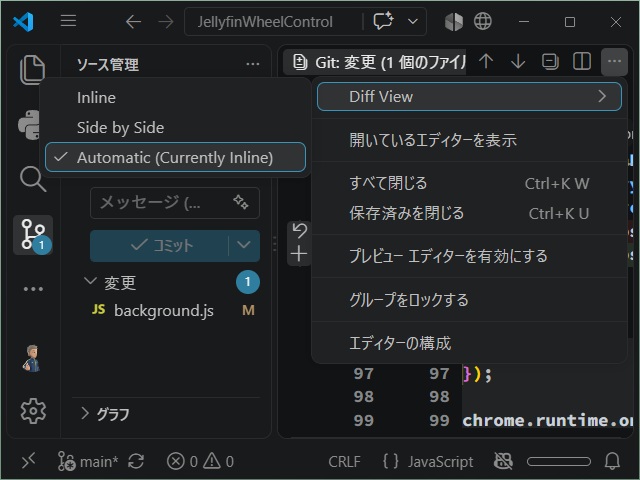Open the Manage gear icon
This screenshot has height=480, width=640.
tap(33, 411)
